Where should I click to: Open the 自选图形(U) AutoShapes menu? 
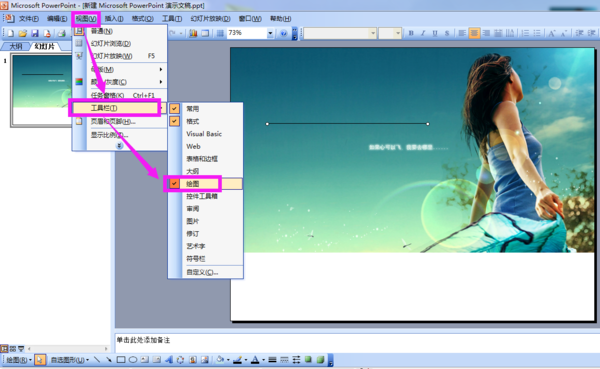coord(70,360)
